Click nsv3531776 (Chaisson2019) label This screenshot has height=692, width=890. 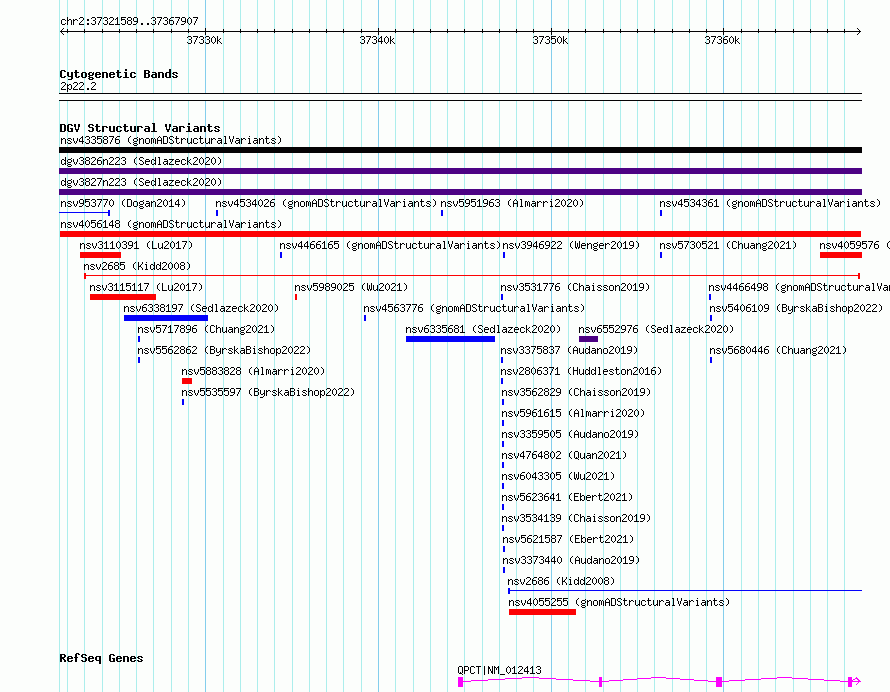coord(575,287)
